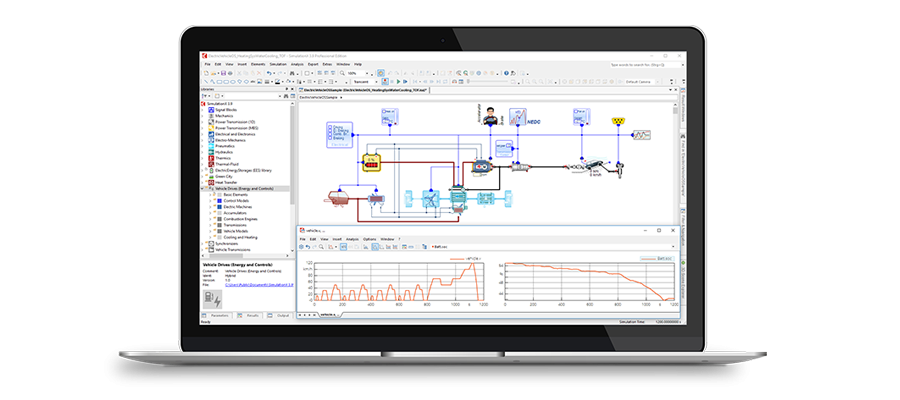900x400 pixels.
Task: Select the driver icon in the diagram
Action: [x=490, y=116]
